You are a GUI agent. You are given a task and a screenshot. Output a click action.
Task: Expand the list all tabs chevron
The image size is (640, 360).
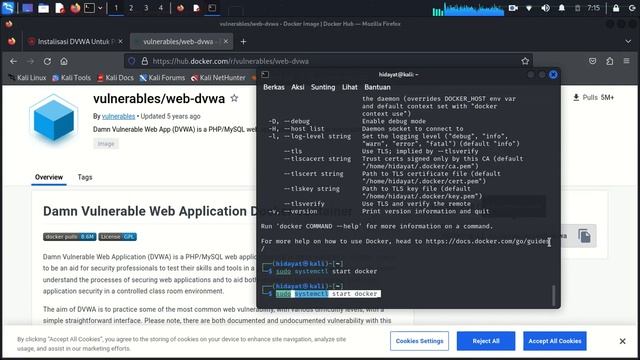click(x=628, y=41)
